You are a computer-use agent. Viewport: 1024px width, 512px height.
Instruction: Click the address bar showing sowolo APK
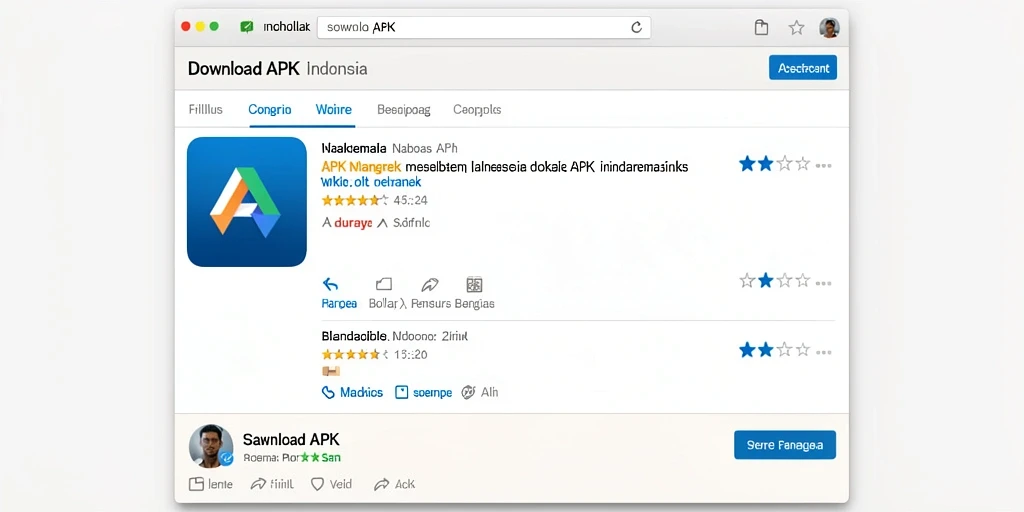coord(484,27)
